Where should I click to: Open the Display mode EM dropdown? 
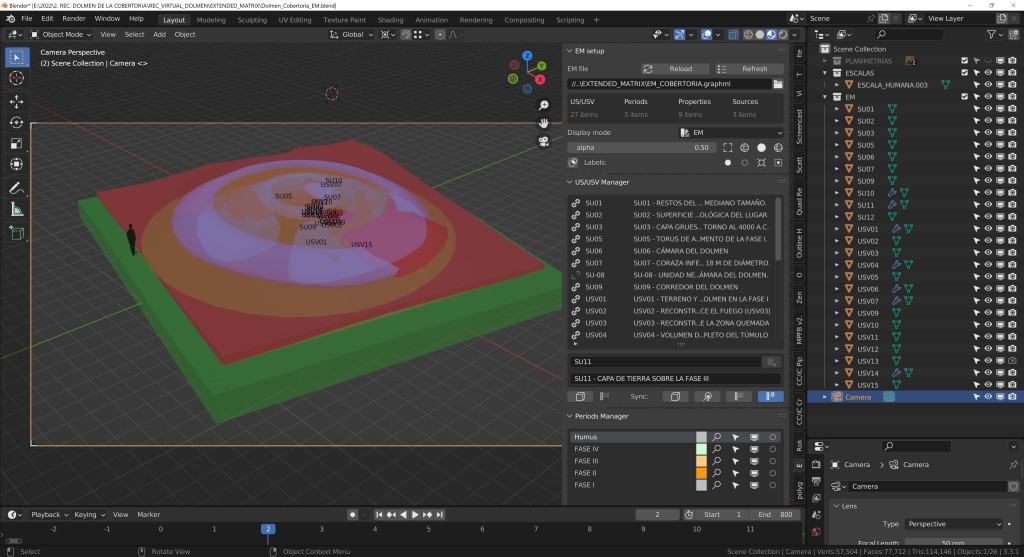[x=730, y=132]
